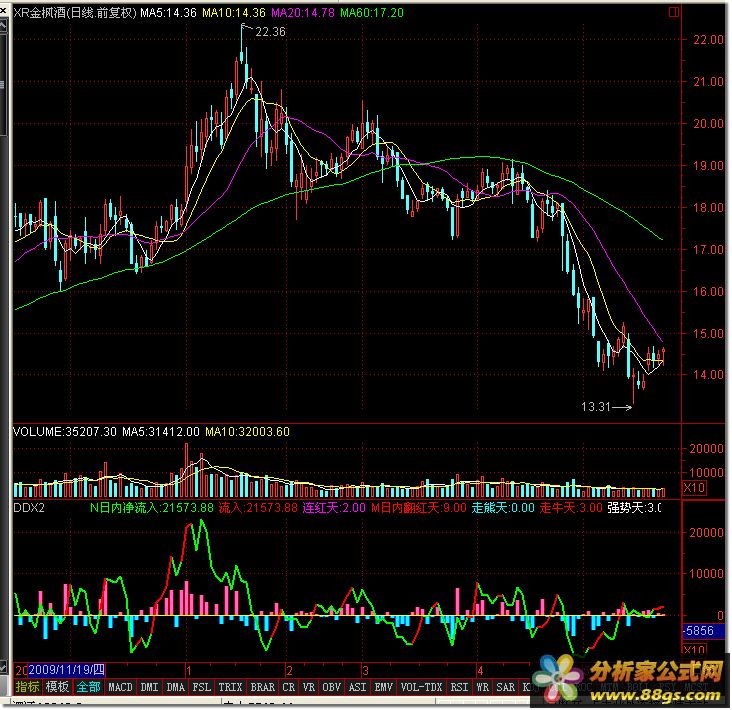Click the 22.36 high price marker
Screen dimensions: 732x710
270,32
